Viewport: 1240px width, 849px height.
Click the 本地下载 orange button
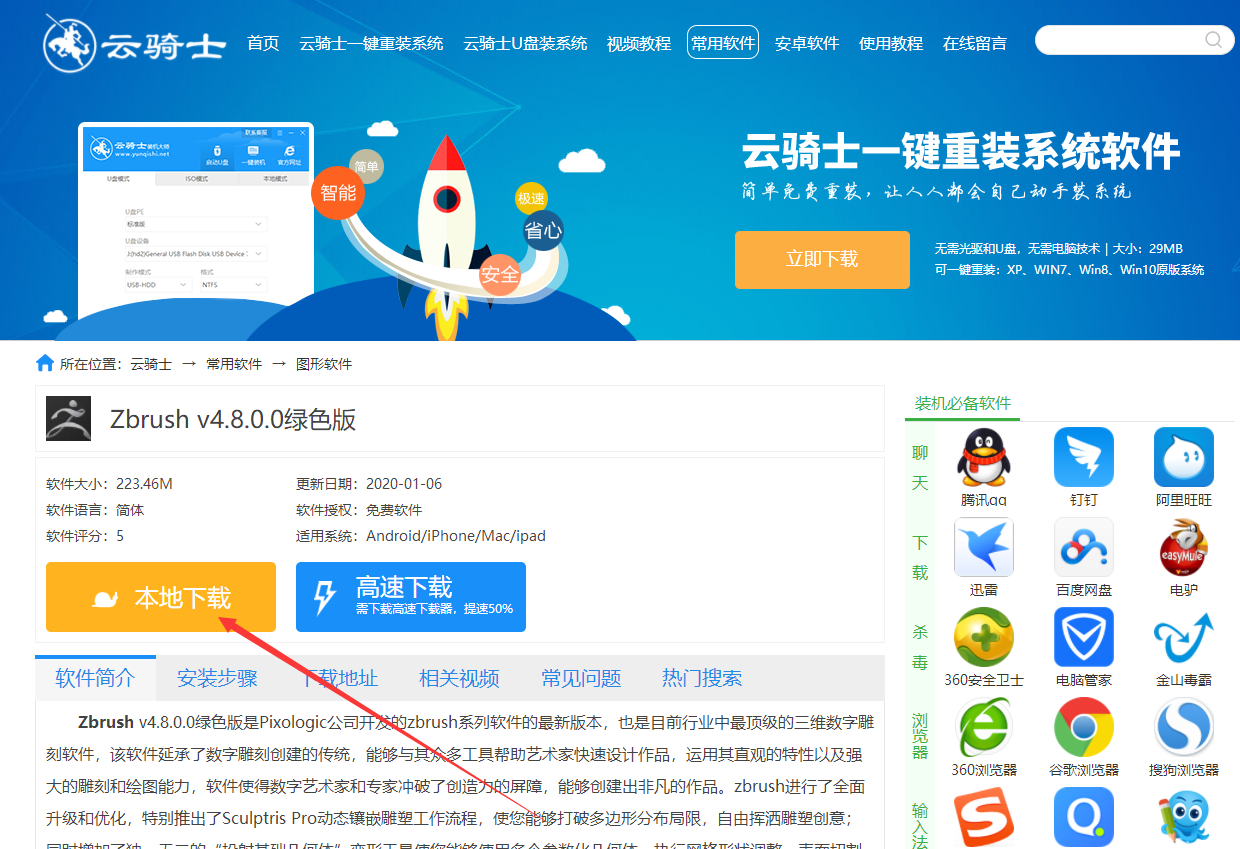(161, 597)
